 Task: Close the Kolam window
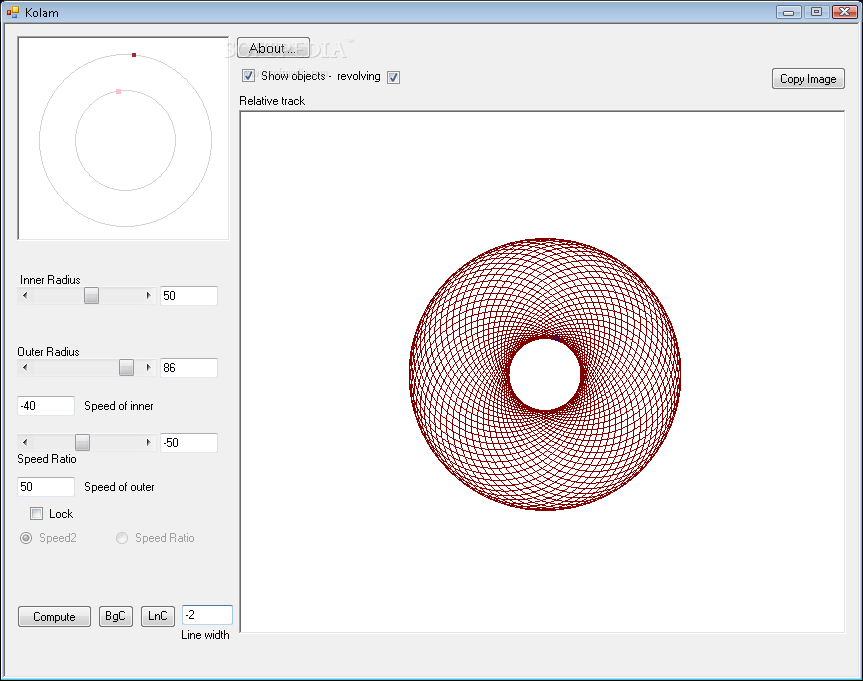pos(844,12)
